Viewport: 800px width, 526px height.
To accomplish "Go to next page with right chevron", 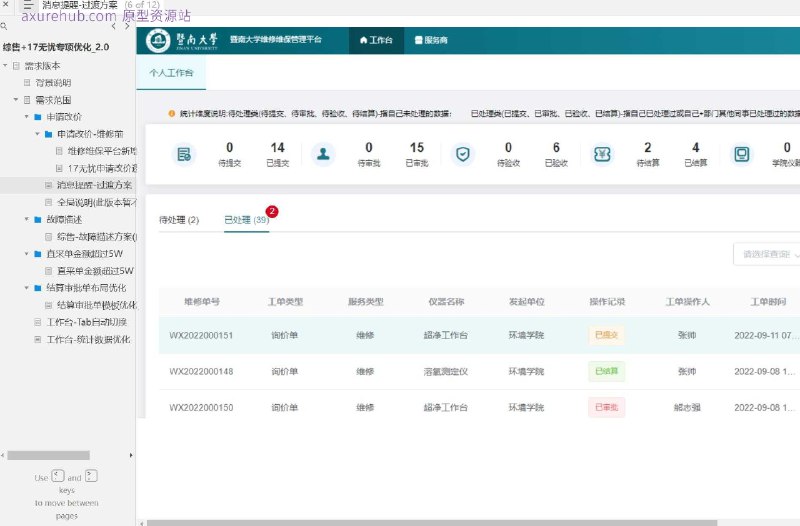I will click(x=127, y=26).
